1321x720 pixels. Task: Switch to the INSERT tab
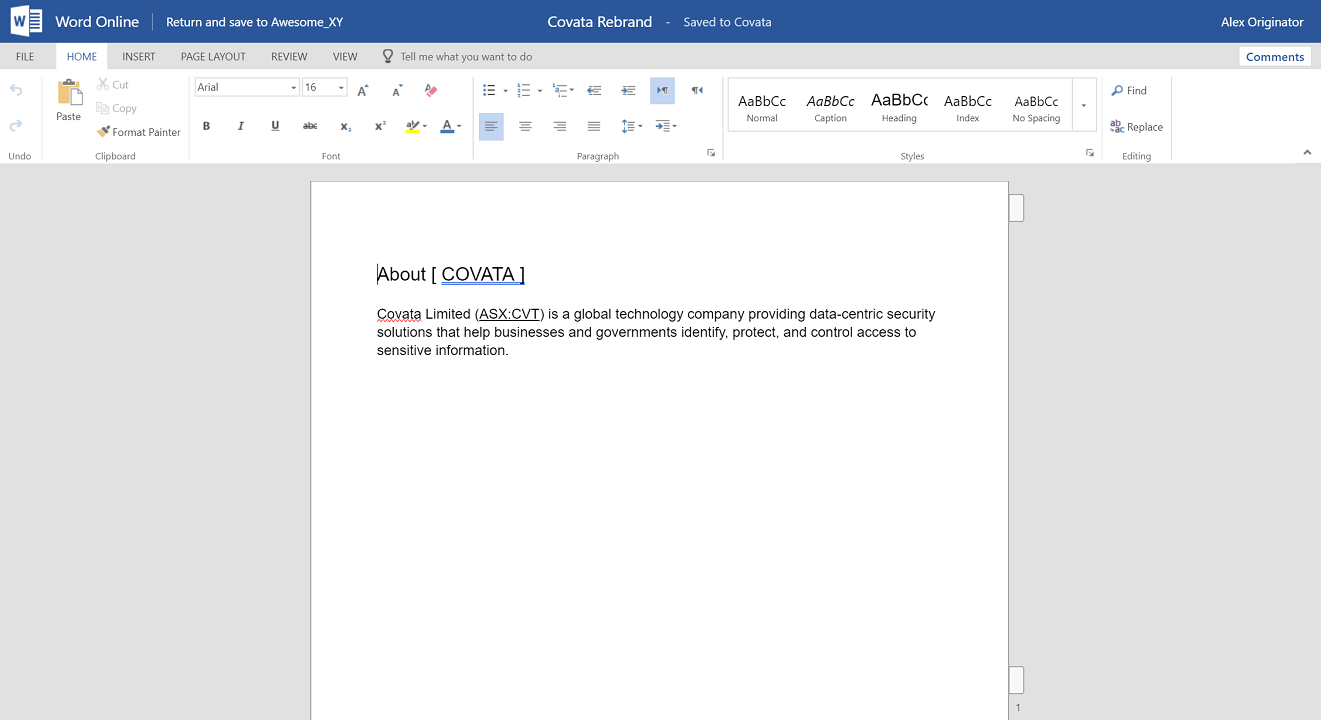(139, 57)
